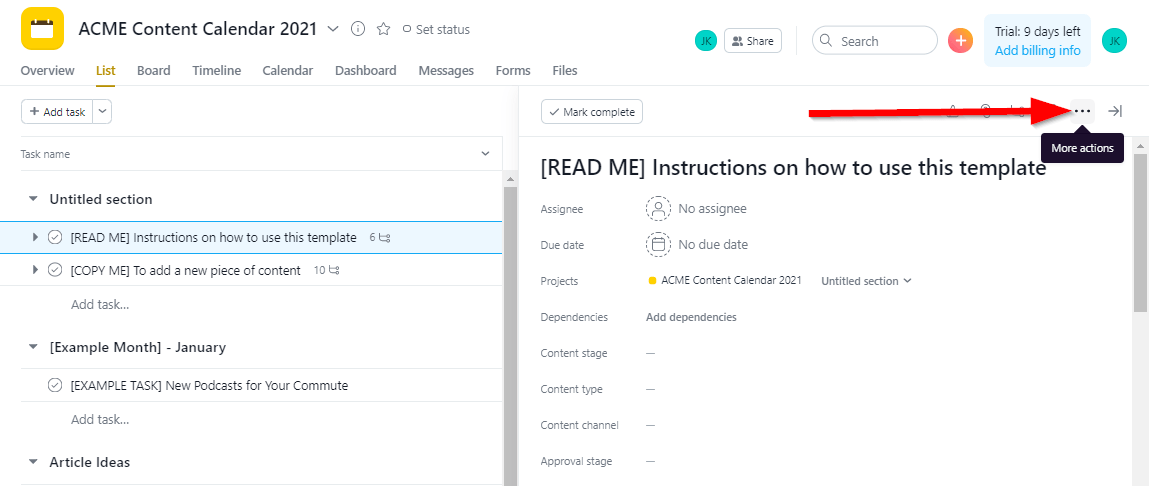Click the READ ME task title heading
This screenshot has height=486, width=1149.
793,169
